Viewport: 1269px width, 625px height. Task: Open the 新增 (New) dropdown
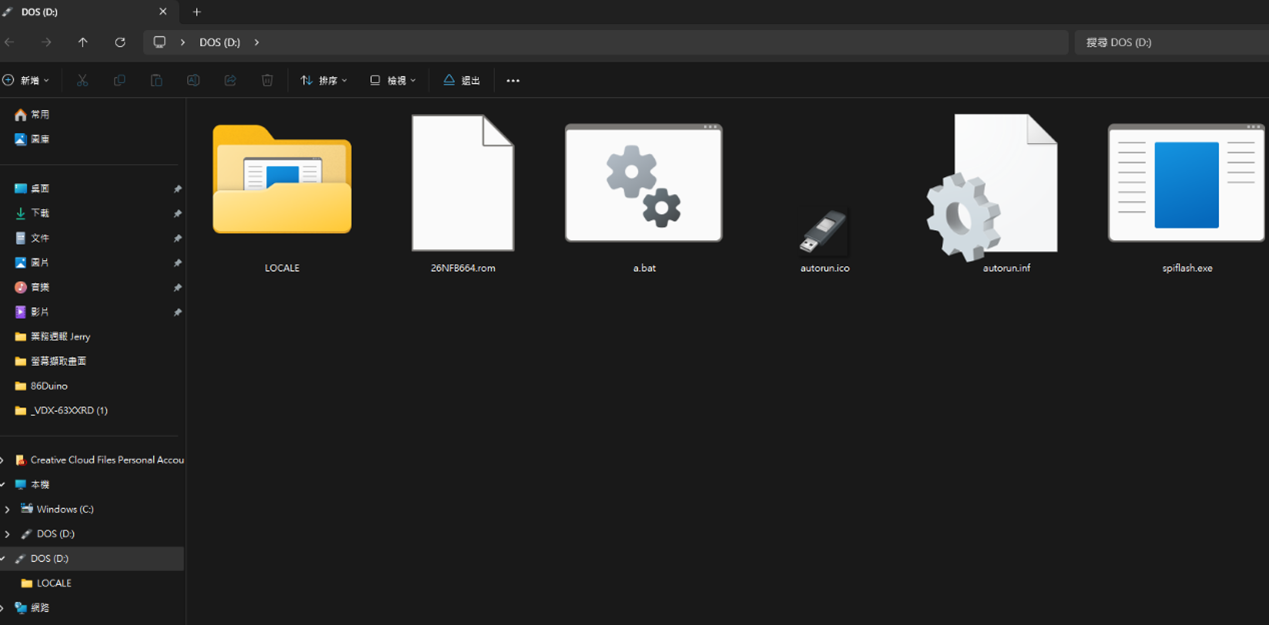coord(26,80)
